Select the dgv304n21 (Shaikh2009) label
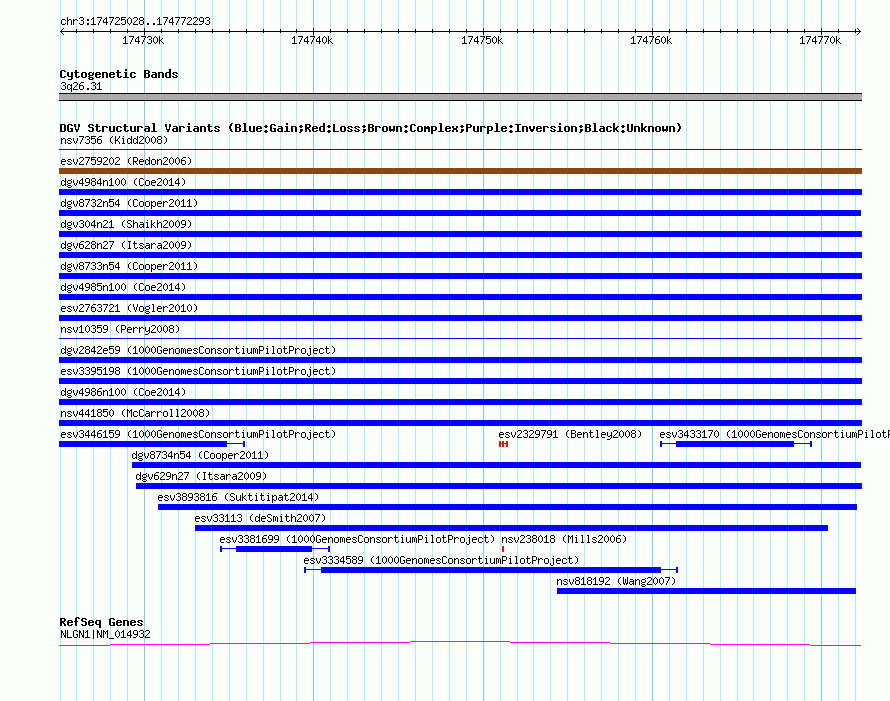 pos(126,224)
